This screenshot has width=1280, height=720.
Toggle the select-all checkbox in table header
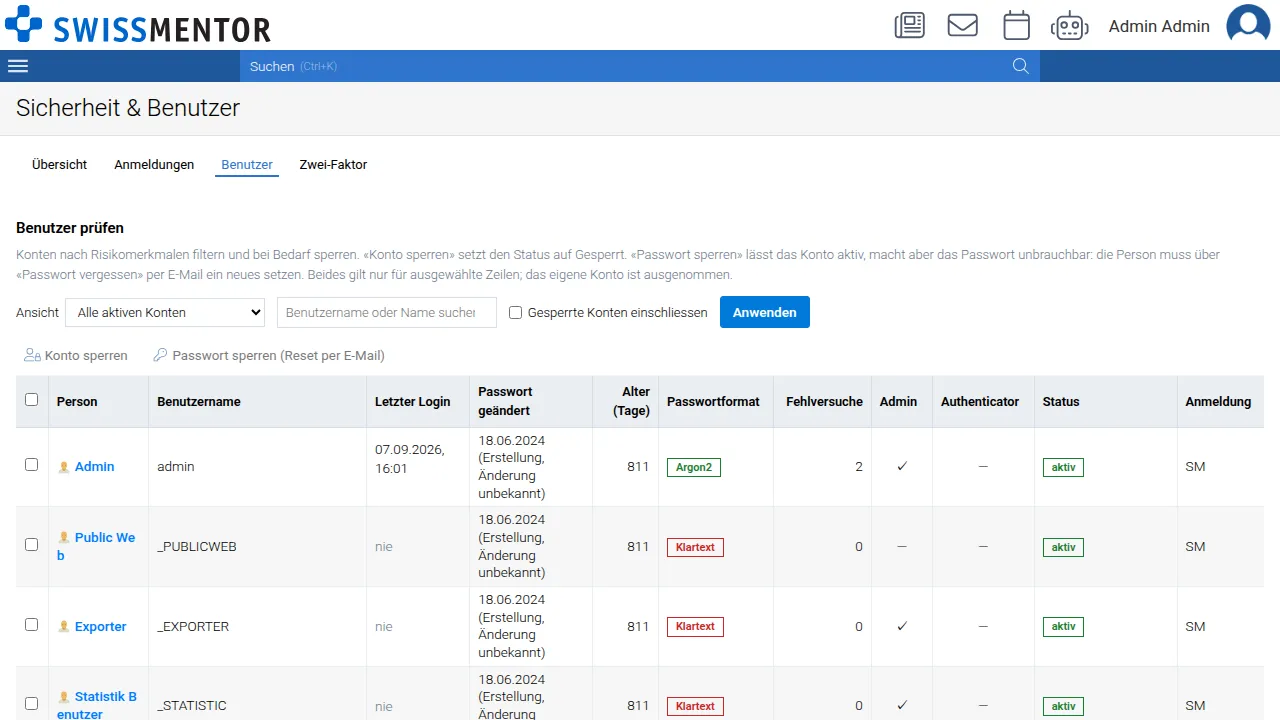click(x=31, y=400)
